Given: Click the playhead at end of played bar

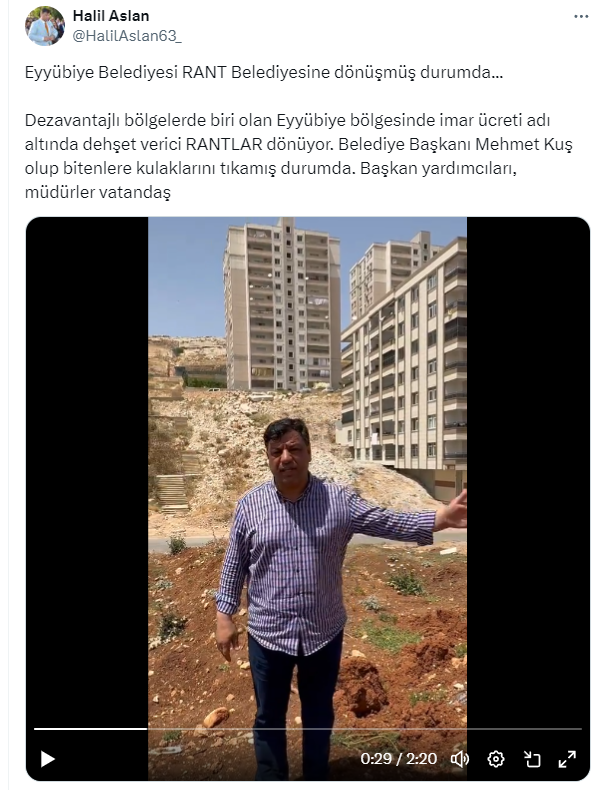Looking at the screenshot, I should coord(147,729).
